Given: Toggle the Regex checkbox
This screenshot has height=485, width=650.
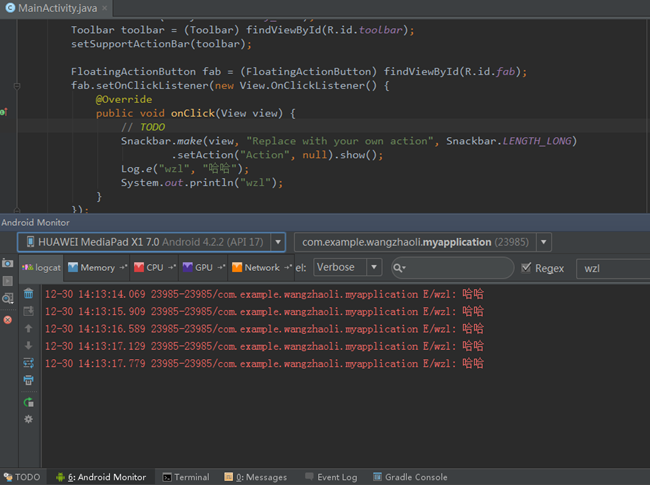Looking at the screenshot, I should click(x=527, y=268).
